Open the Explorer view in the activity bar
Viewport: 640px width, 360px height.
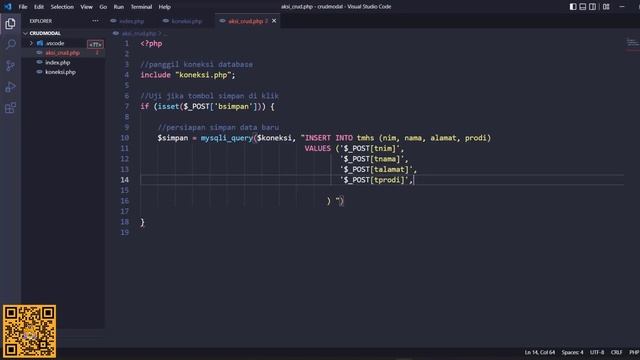pyautogui.click(x=10, y=24)
